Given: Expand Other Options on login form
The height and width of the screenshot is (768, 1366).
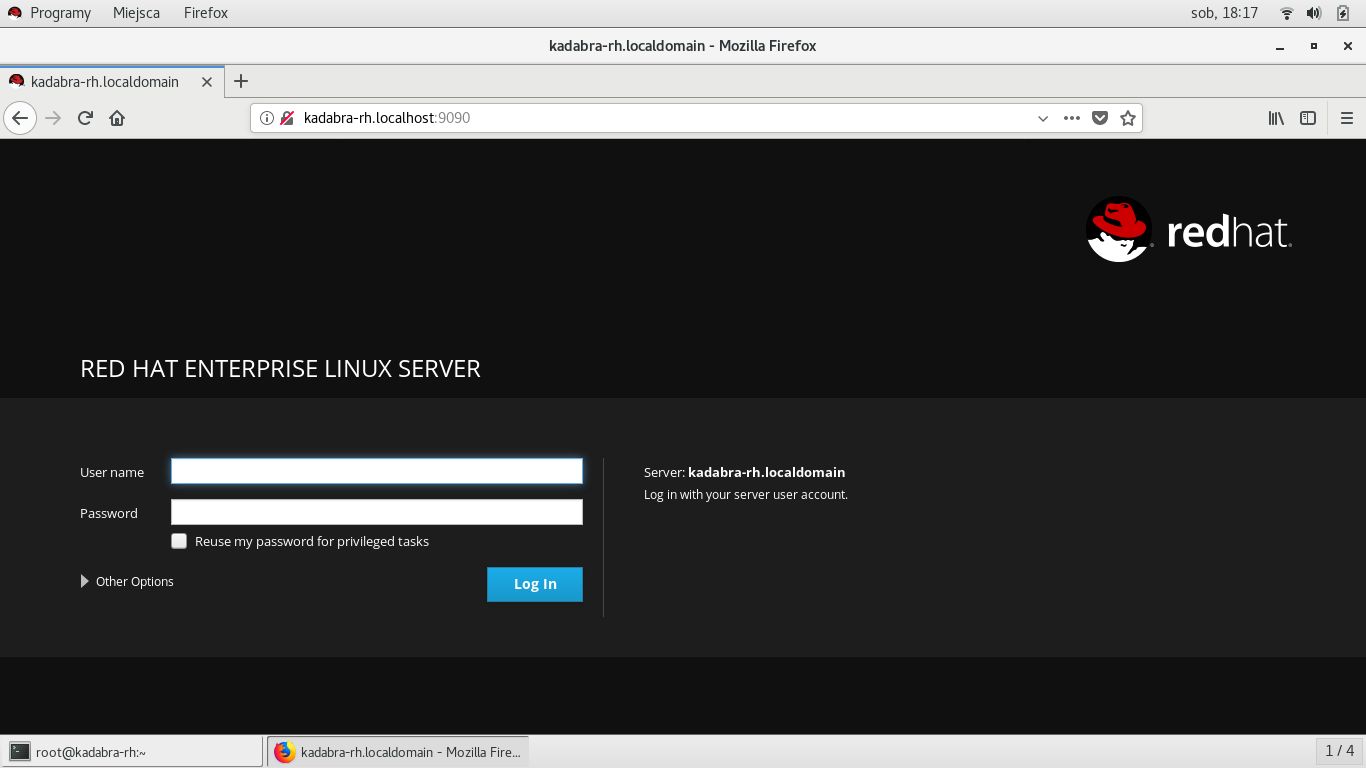Looking at the screenshot, I should point(127,581).
